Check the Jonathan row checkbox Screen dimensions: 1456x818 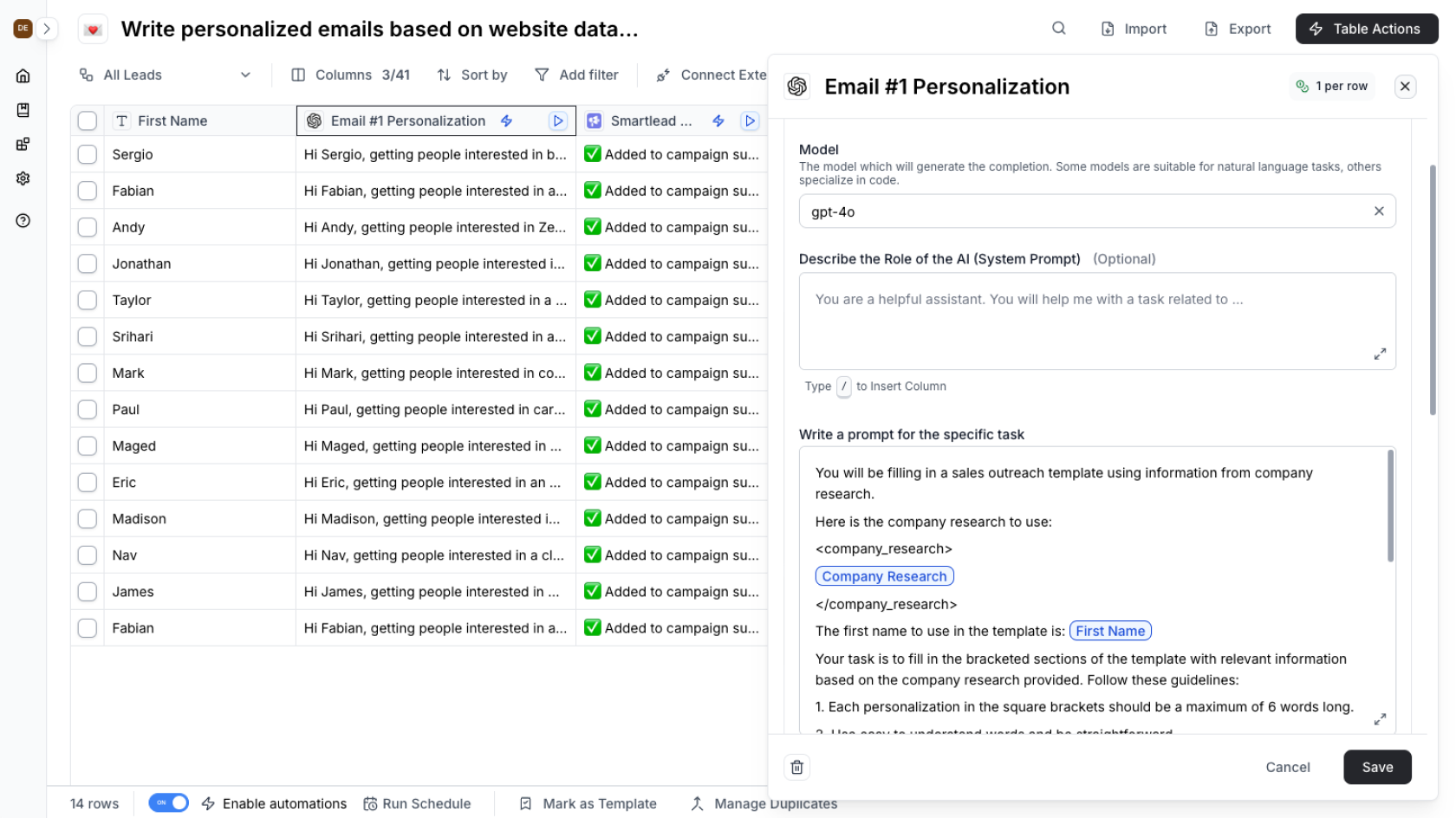(88, 263)
